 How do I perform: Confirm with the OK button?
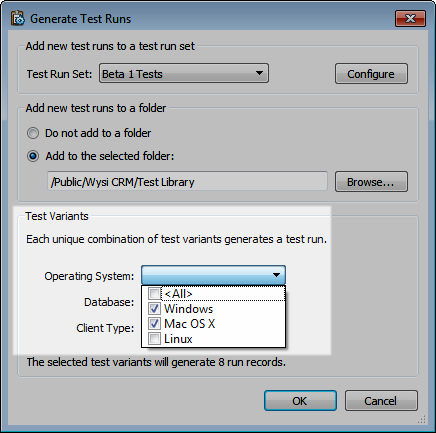(x=300, y=401)
